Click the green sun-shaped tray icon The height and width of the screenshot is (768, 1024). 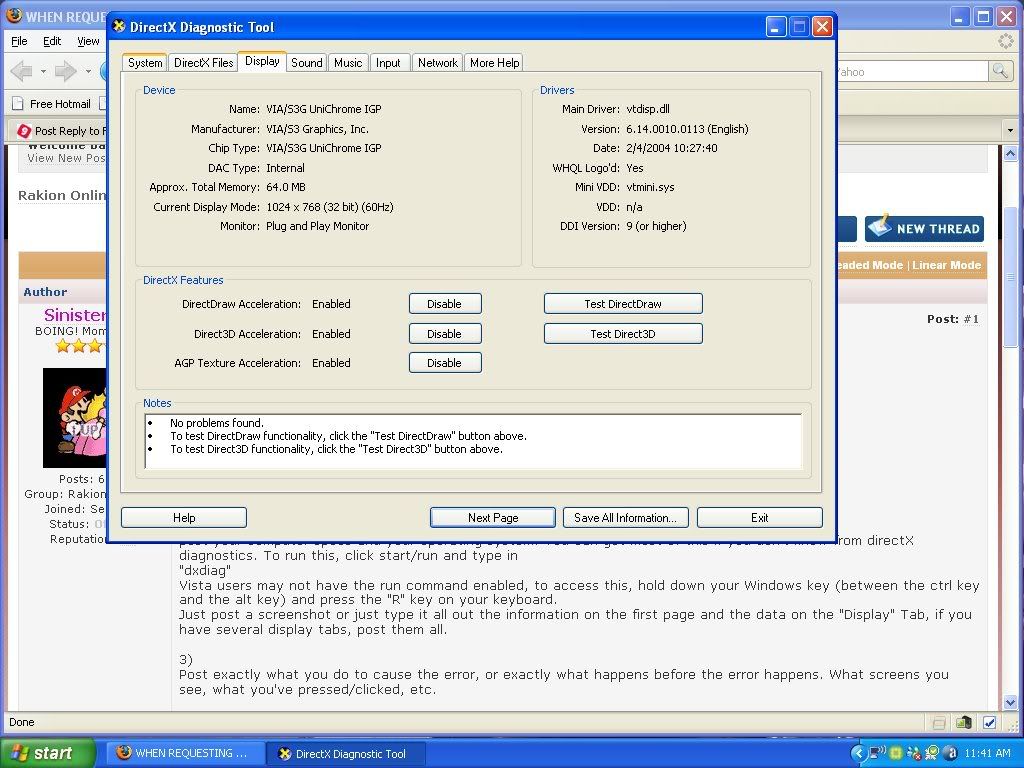pyautogui.click(x=895, y=753)
